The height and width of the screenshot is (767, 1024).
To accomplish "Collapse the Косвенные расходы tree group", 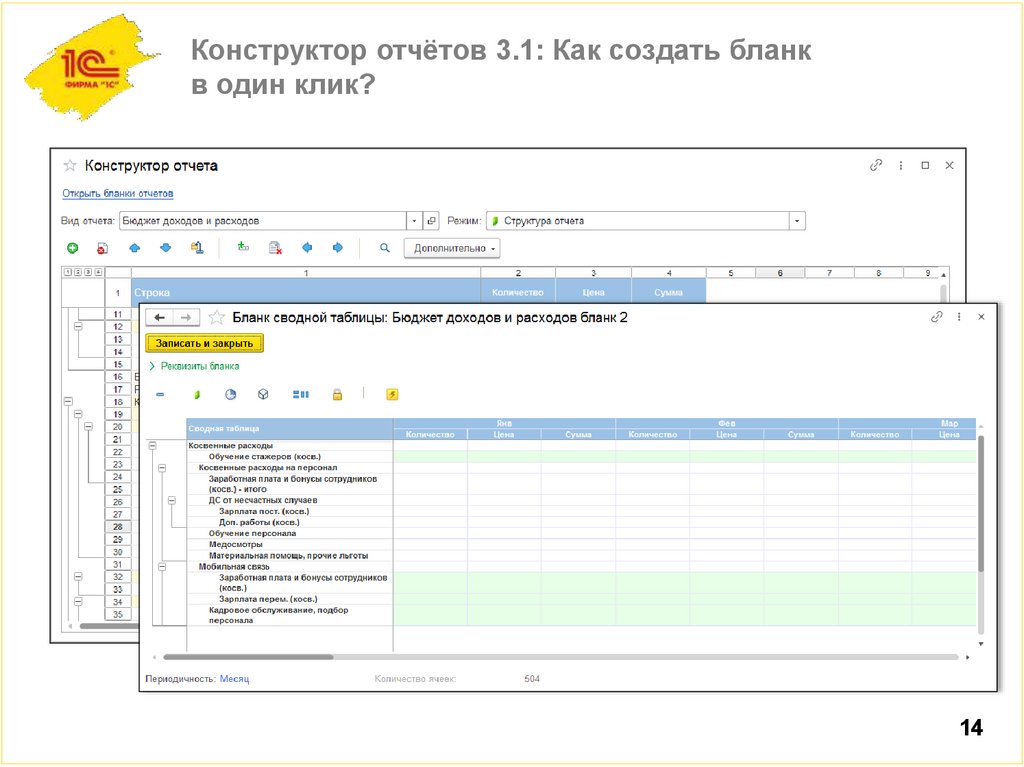I will (x=153, y=446).
